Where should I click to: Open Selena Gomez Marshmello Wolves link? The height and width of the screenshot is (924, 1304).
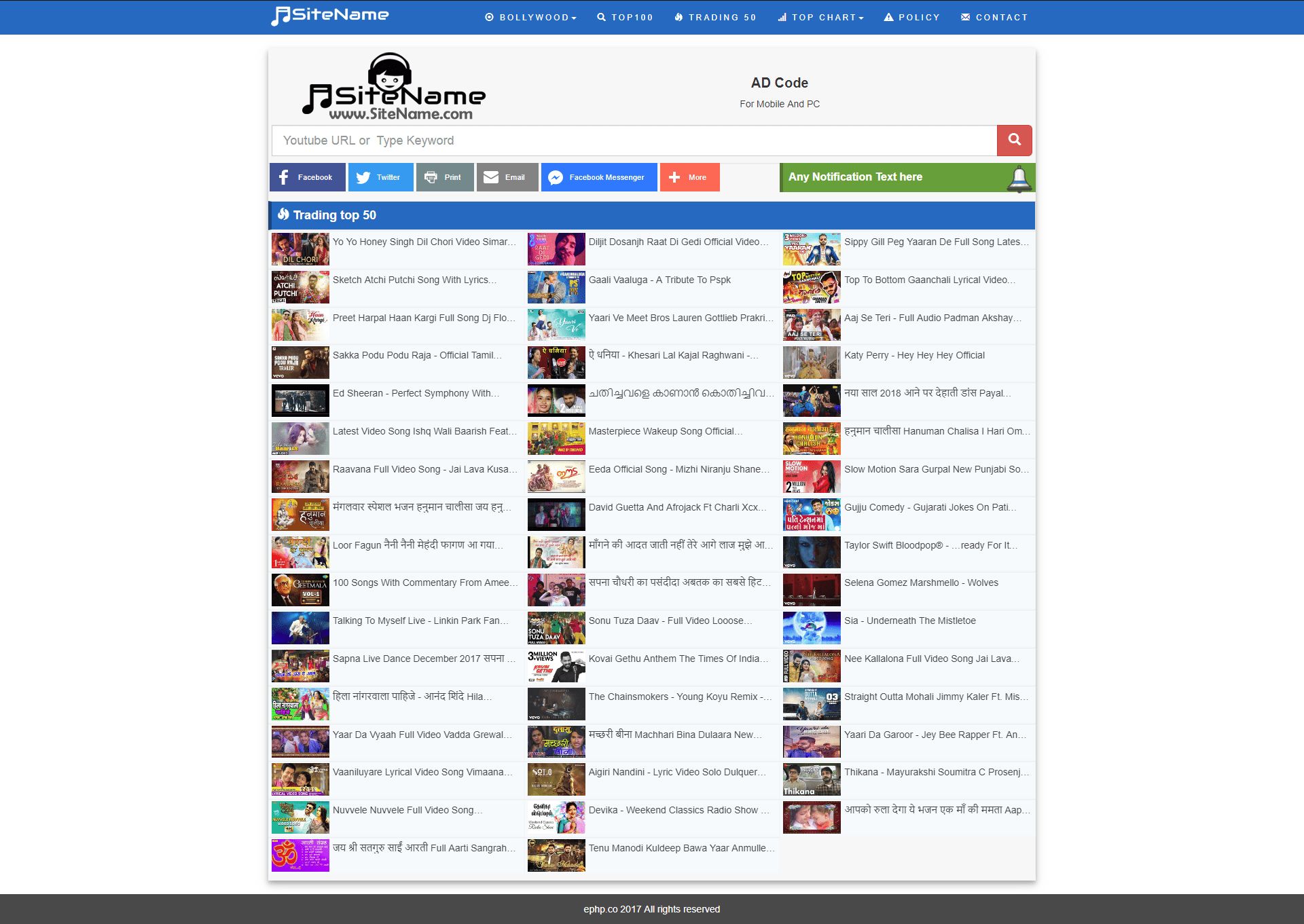pos(921,583)
